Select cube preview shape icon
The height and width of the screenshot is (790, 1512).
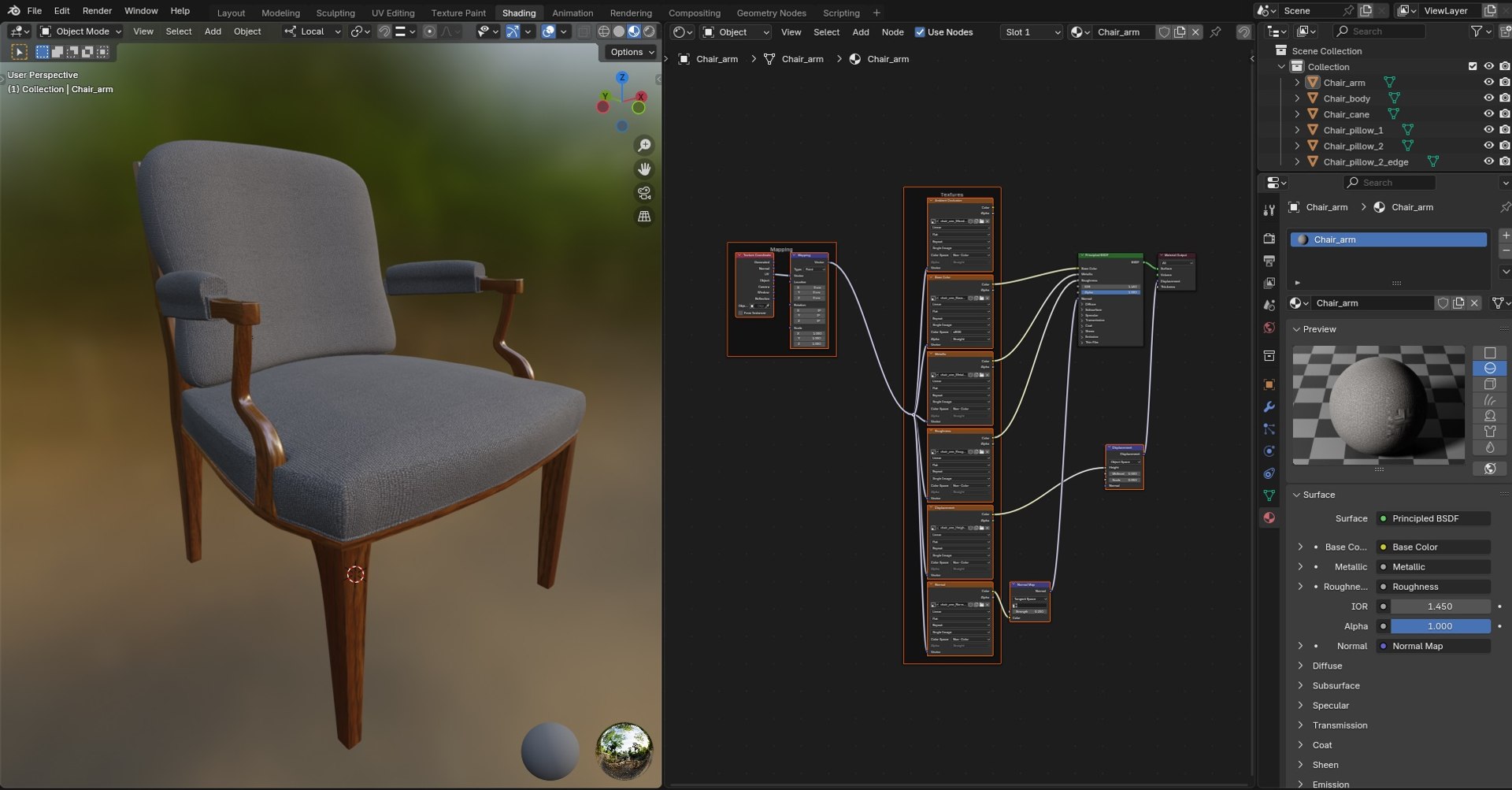tap(1490, 384)
